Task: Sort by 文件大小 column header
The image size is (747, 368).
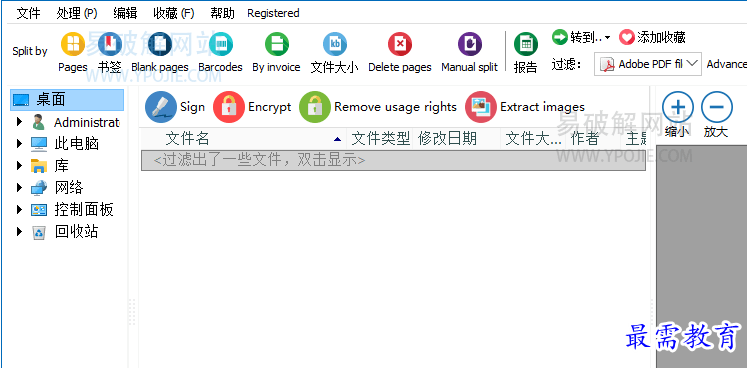Action: pos(534,139)
